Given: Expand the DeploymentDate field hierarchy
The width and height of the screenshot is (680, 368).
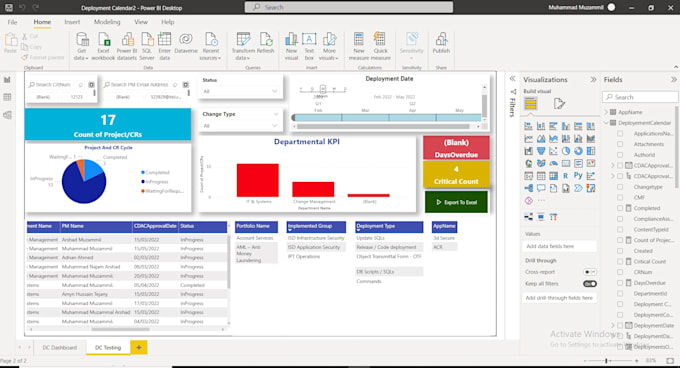Looking at the screenshot, I should tap(613, 325).
